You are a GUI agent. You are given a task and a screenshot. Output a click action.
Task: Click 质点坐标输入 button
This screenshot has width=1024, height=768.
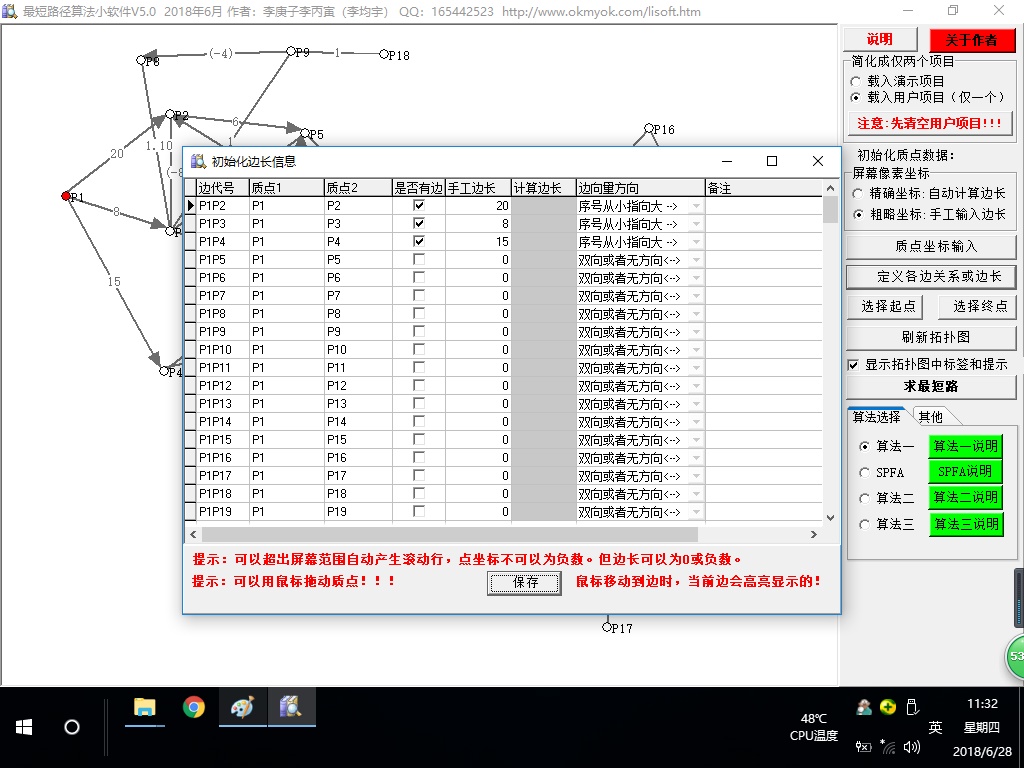click(x=931, y=246)
